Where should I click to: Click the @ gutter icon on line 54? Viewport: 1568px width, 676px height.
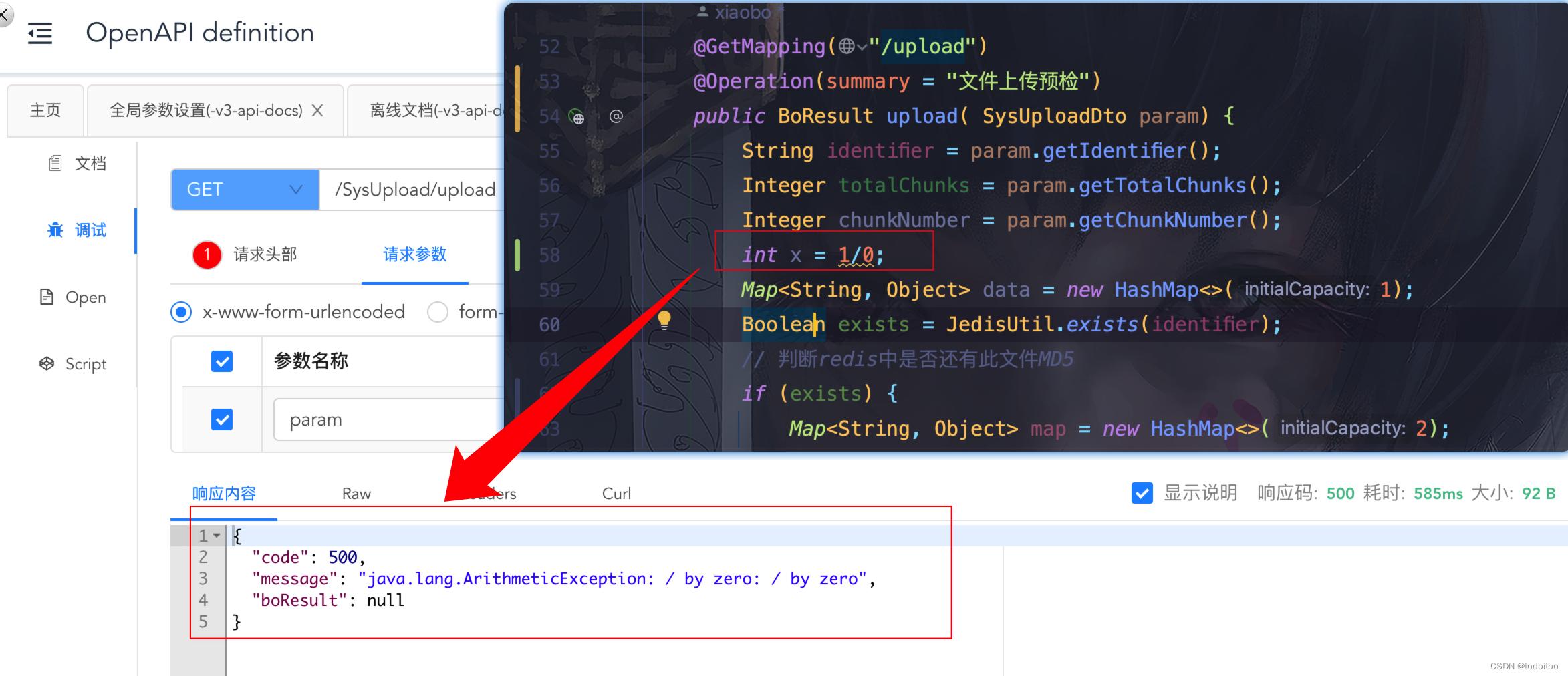click(x=616, y=116)
